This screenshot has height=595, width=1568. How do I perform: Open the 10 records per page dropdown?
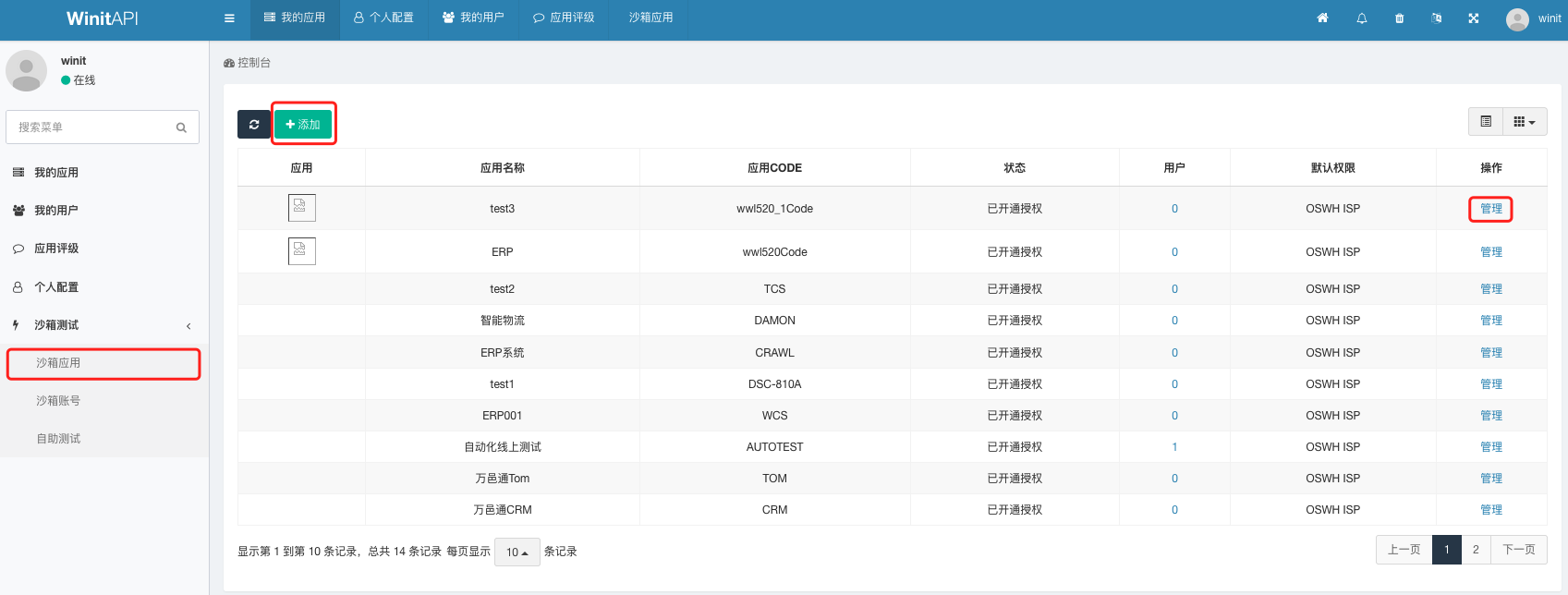pyautogui.click(x=517, y=552)
